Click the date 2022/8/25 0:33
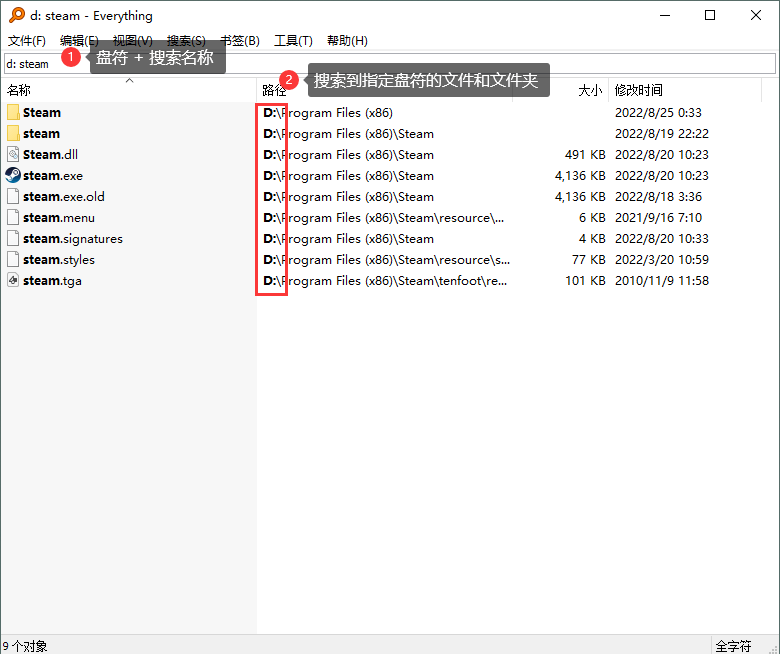780x654 pixels. coord(658,112)
